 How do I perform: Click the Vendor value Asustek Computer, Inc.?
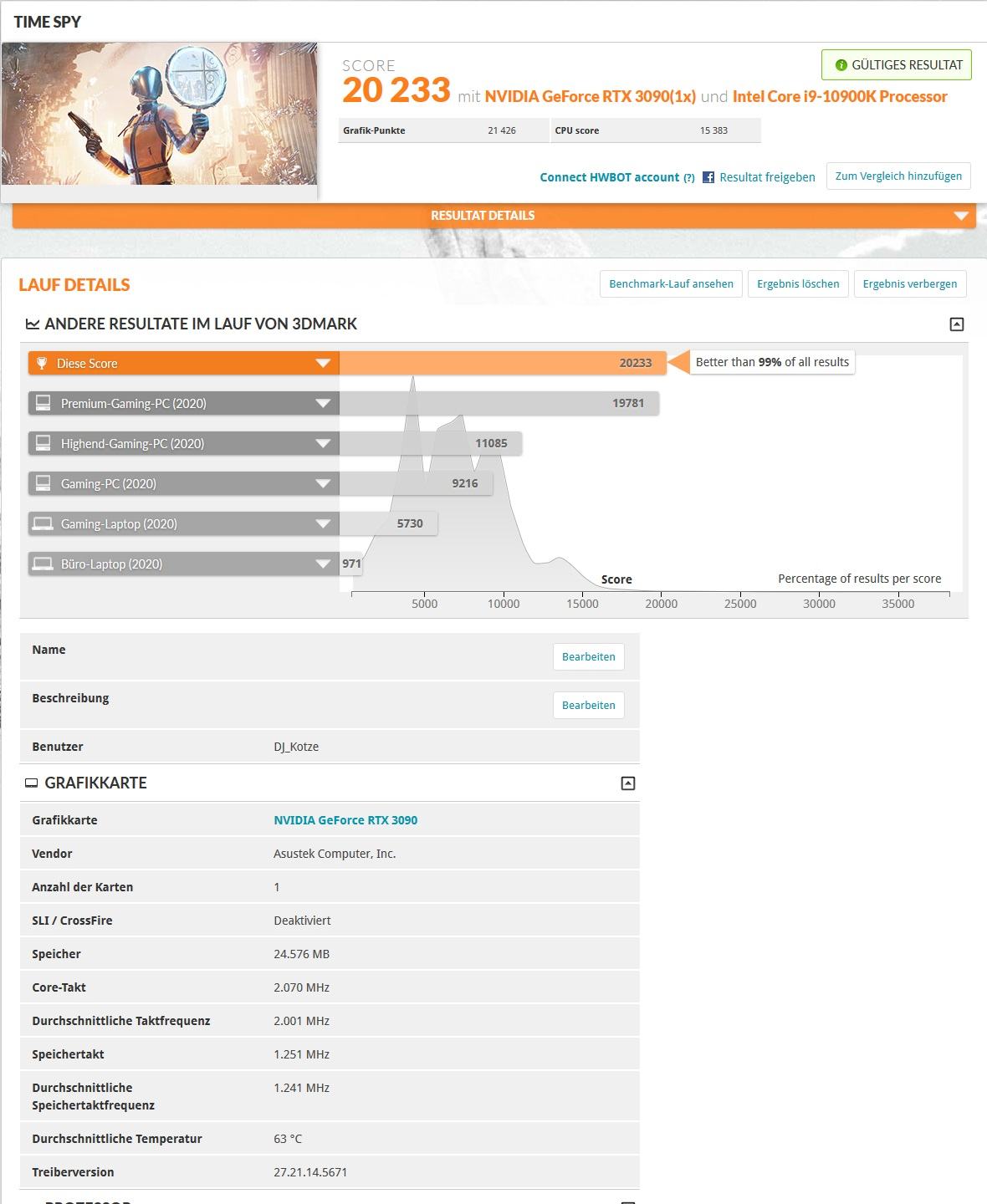pos(335,854)
